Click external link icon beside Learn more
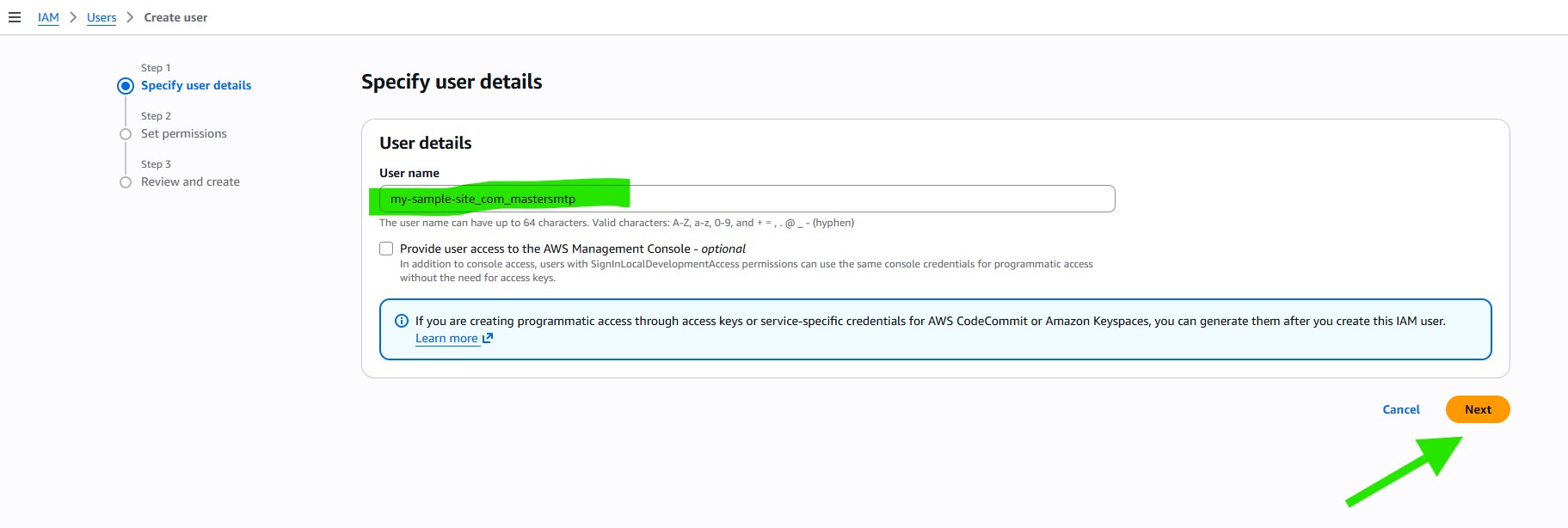Screen dimensions: 1568x528 click(488, 338)
